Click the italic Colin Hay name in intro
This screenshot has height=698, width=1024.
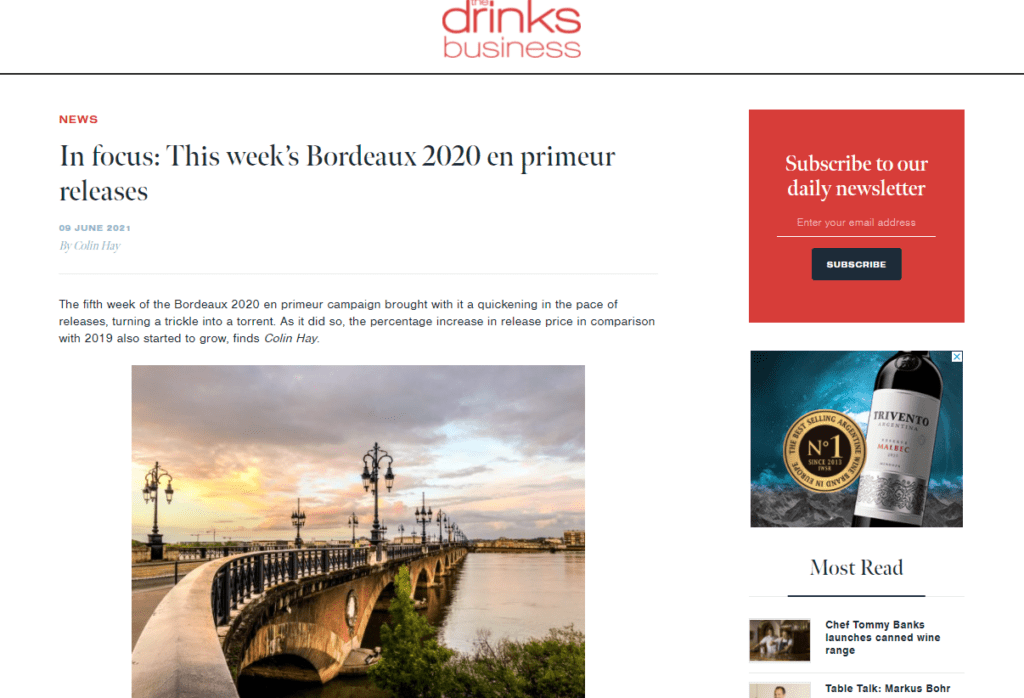[x=291, y=338]
